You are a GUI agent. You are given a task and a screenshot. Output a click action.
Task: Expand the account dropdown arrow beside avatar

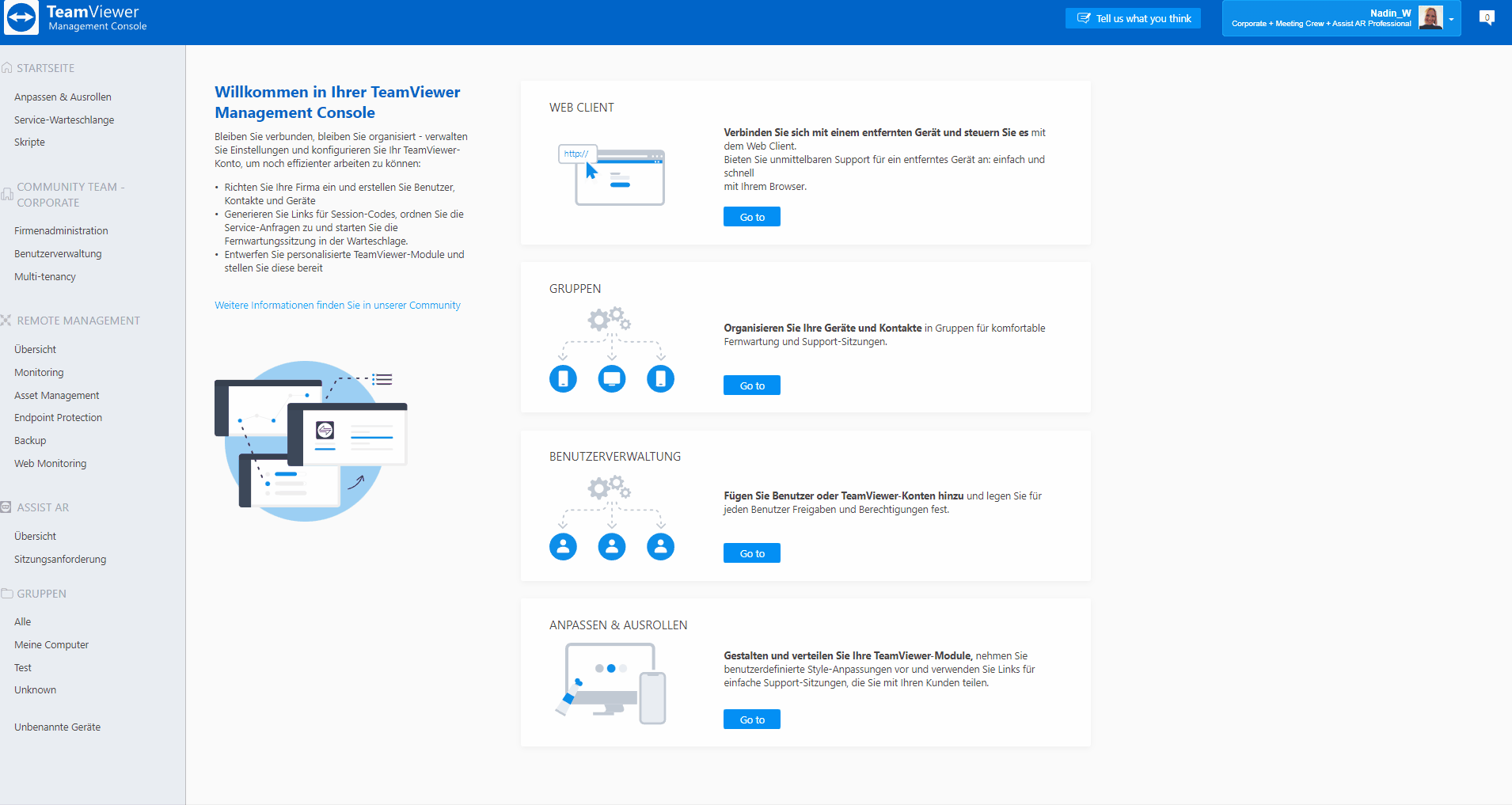coord(1451,19)
